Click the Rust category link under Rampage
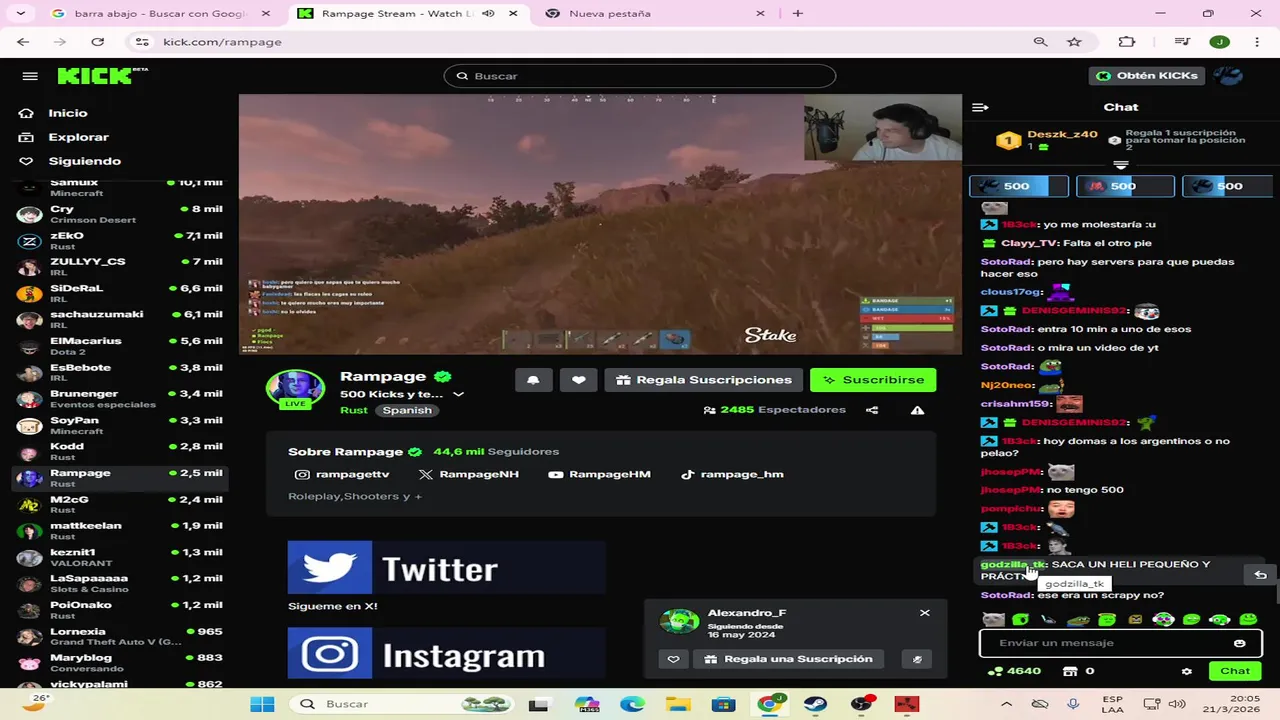Image resolution: width=1280 pixels, height=720 pixels. tap(354, 410)
